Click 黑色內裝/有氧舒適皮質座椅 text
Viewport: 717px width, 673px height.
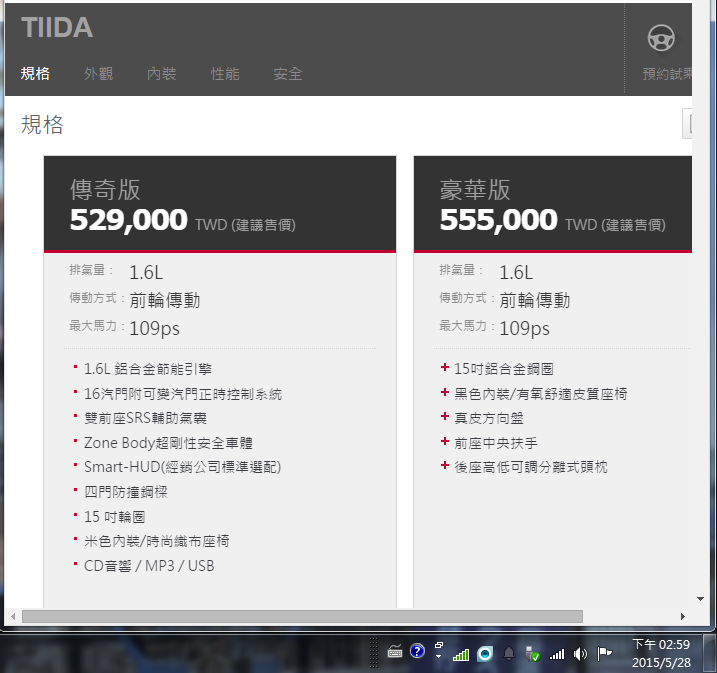(540, 394)
